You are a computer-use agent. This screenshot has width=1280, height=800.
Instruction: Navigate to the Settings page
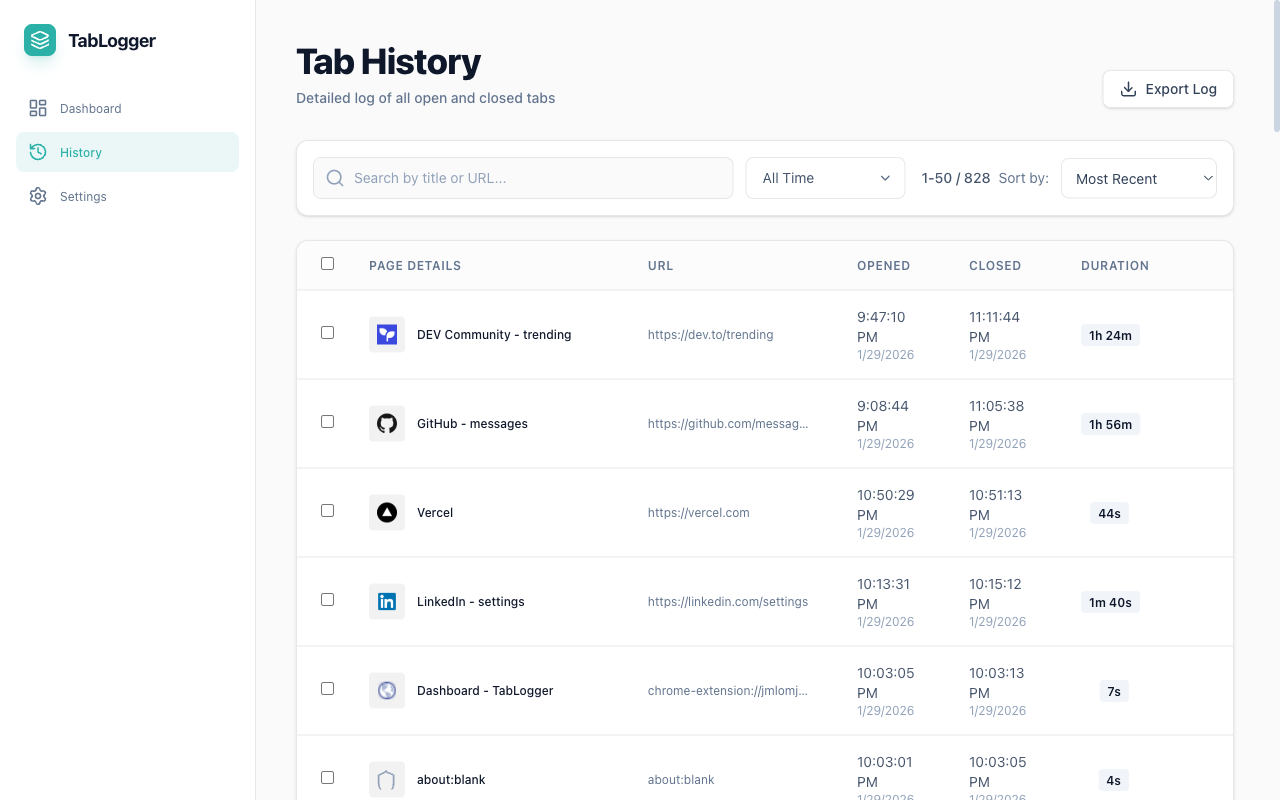point(83,196)
